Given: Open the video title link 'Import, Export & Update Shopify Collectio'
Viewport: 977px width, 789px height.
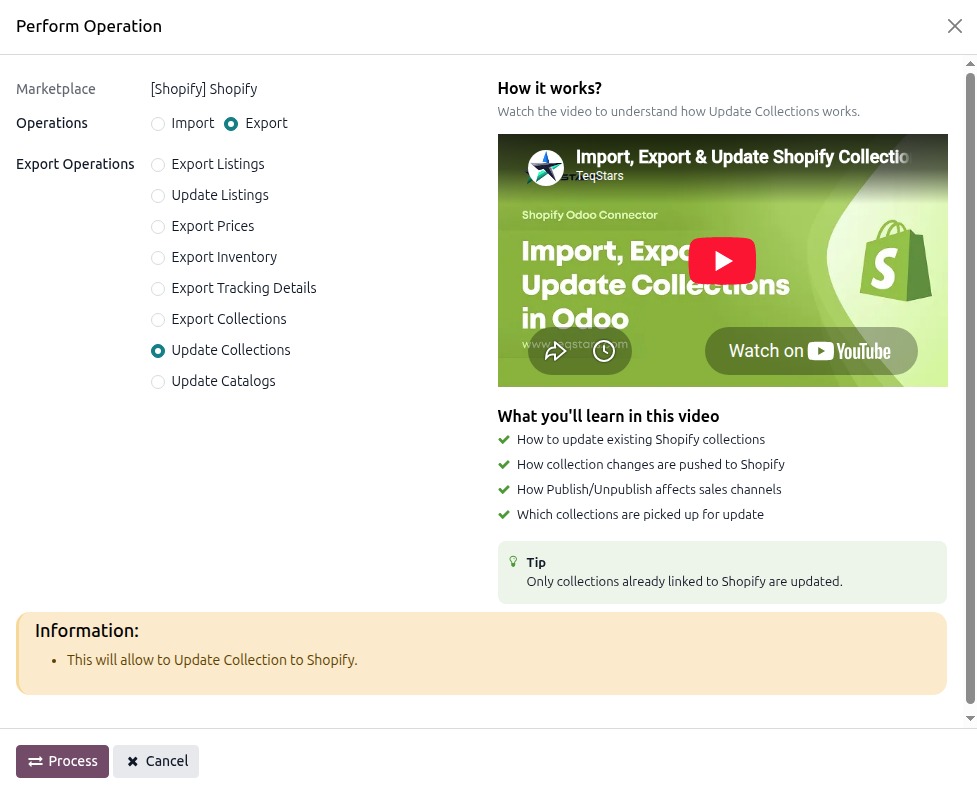Looking at the screenshot, I should click(x=742, y=156).
